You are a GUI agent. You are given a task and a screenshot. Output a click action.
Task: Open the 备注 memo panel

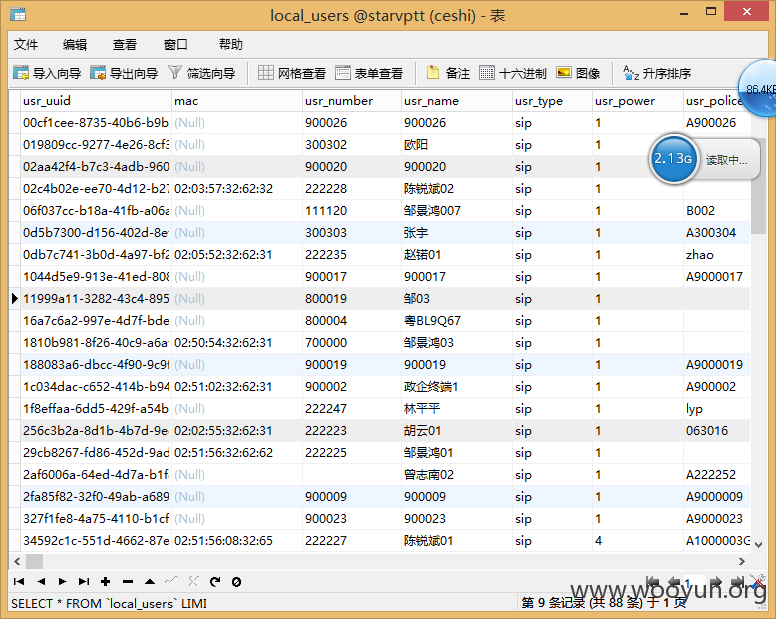click(x=448, y=73)
